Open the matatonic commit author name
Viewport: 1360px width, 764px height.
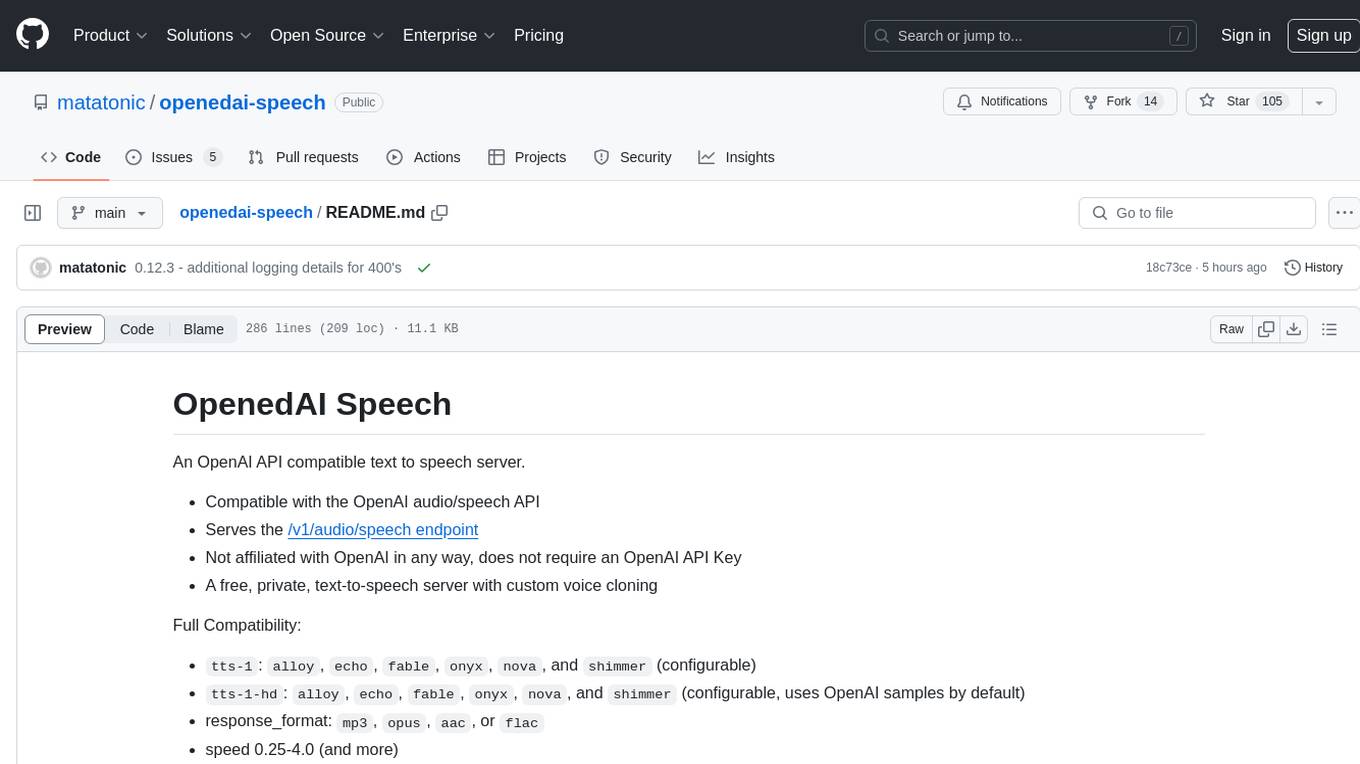(x=93, y=268)
